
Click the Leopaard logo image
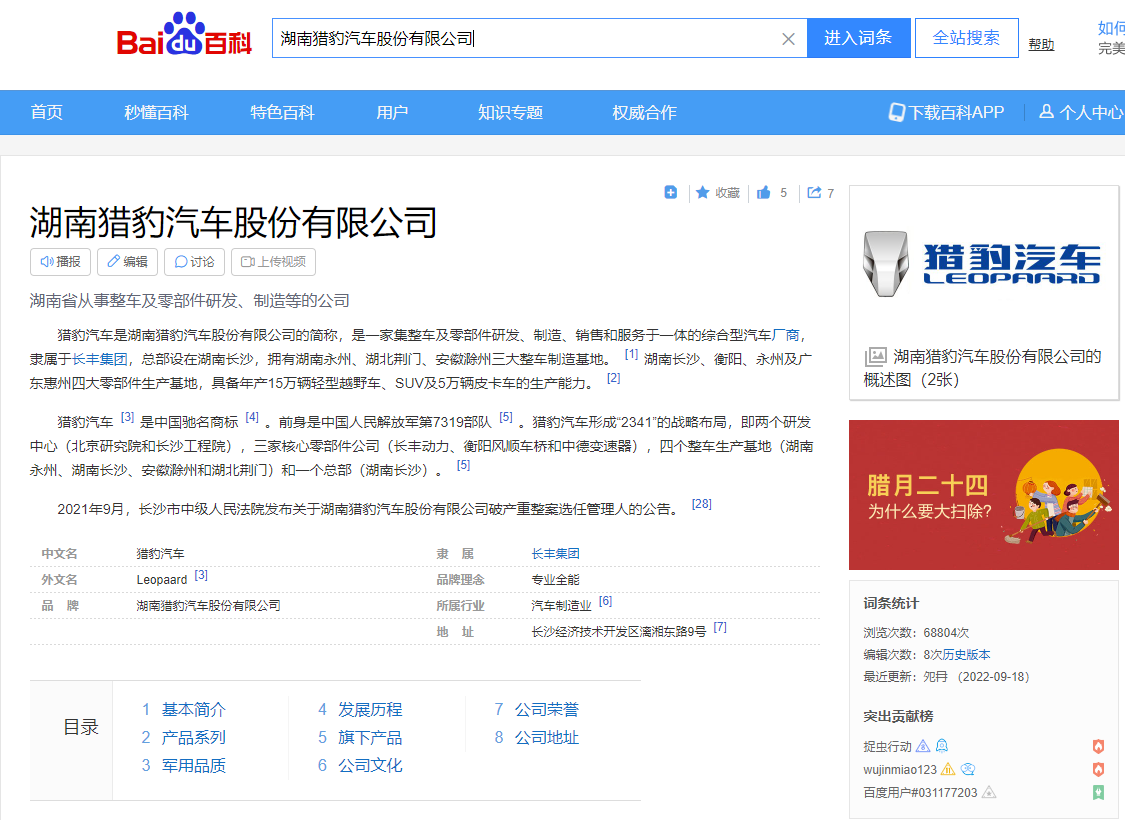point(983,263)
